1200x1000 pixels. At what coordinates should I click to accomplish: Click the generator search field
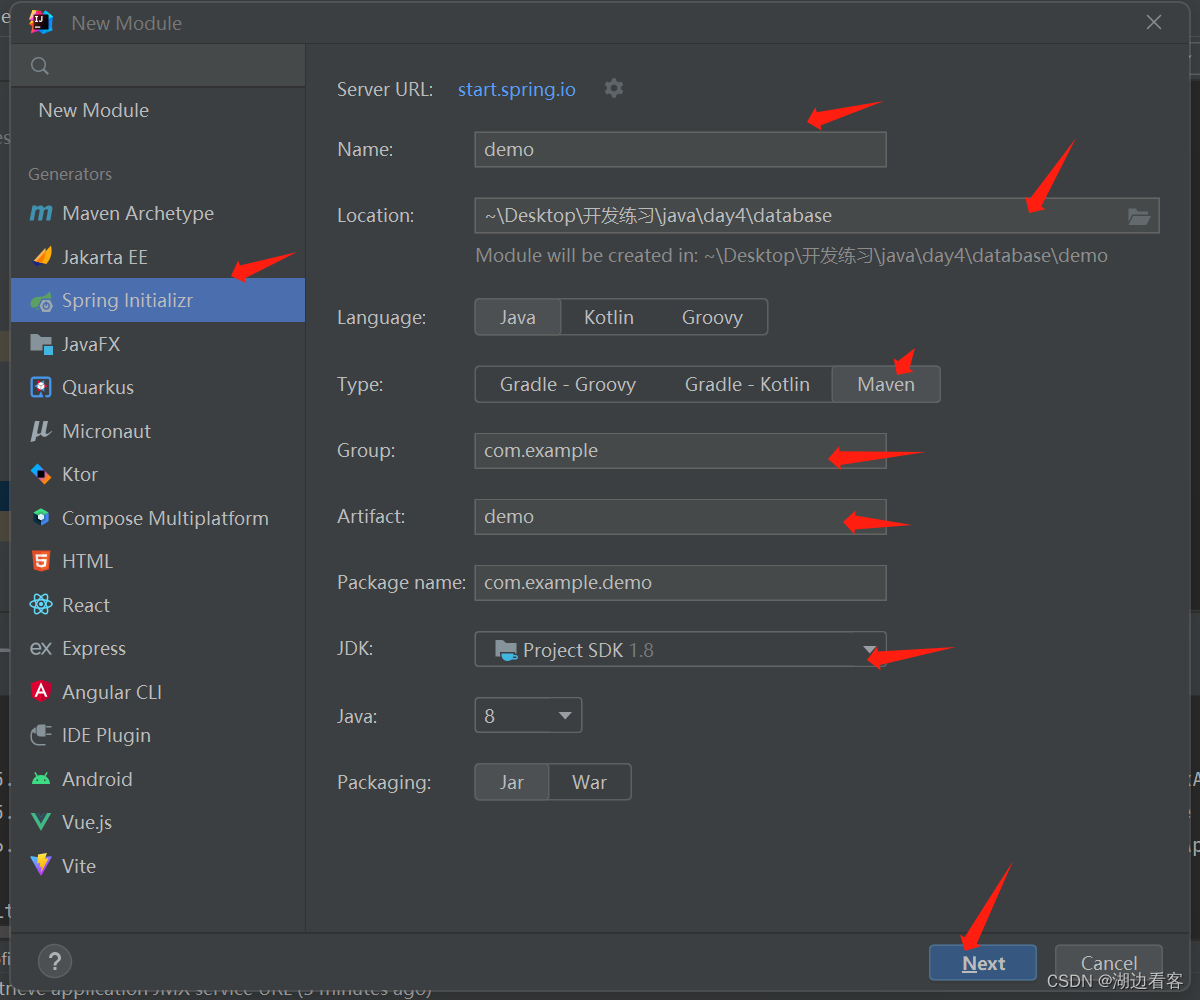tap(158, 66)
